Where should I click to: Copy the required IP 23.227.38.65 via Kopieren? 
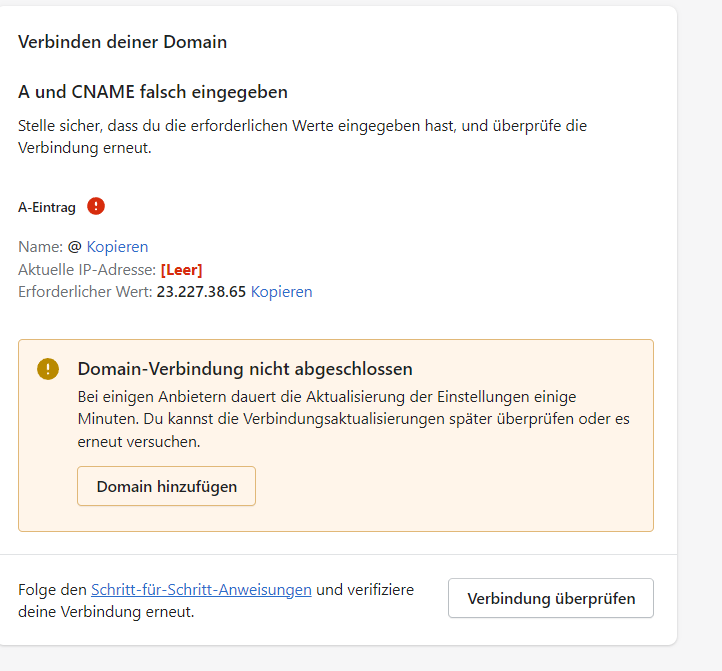click(x=281, y=292)
